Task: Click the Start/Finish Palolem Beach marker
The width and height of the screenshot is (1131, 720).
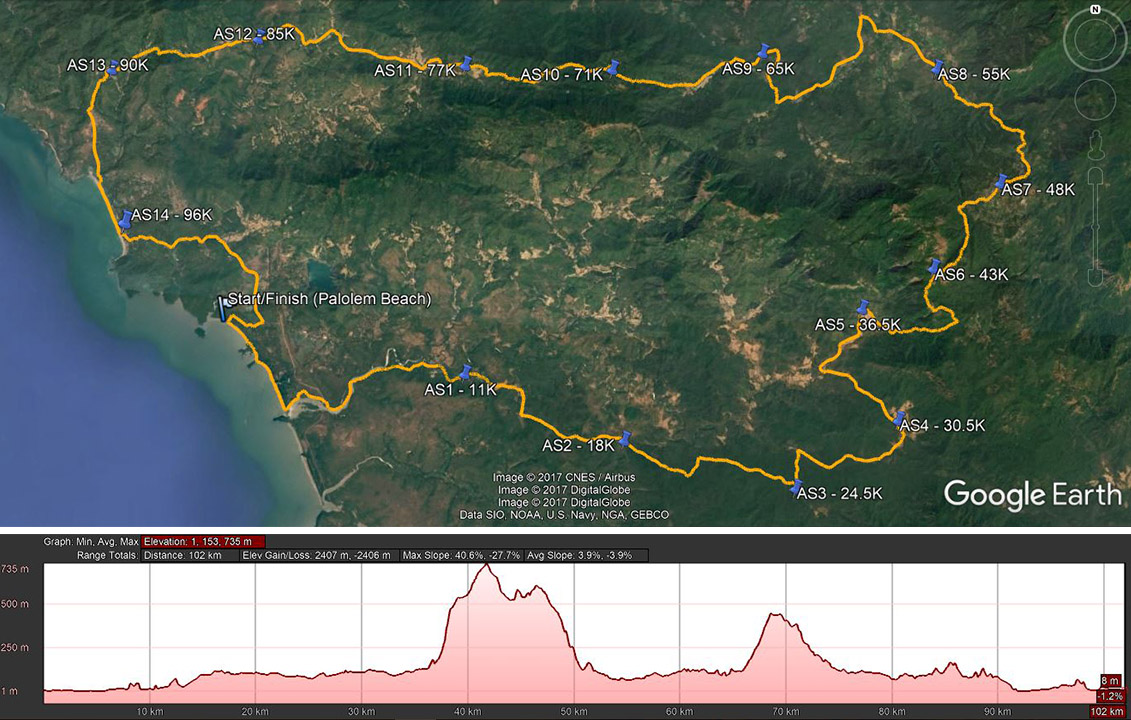Action: point(223,309)
